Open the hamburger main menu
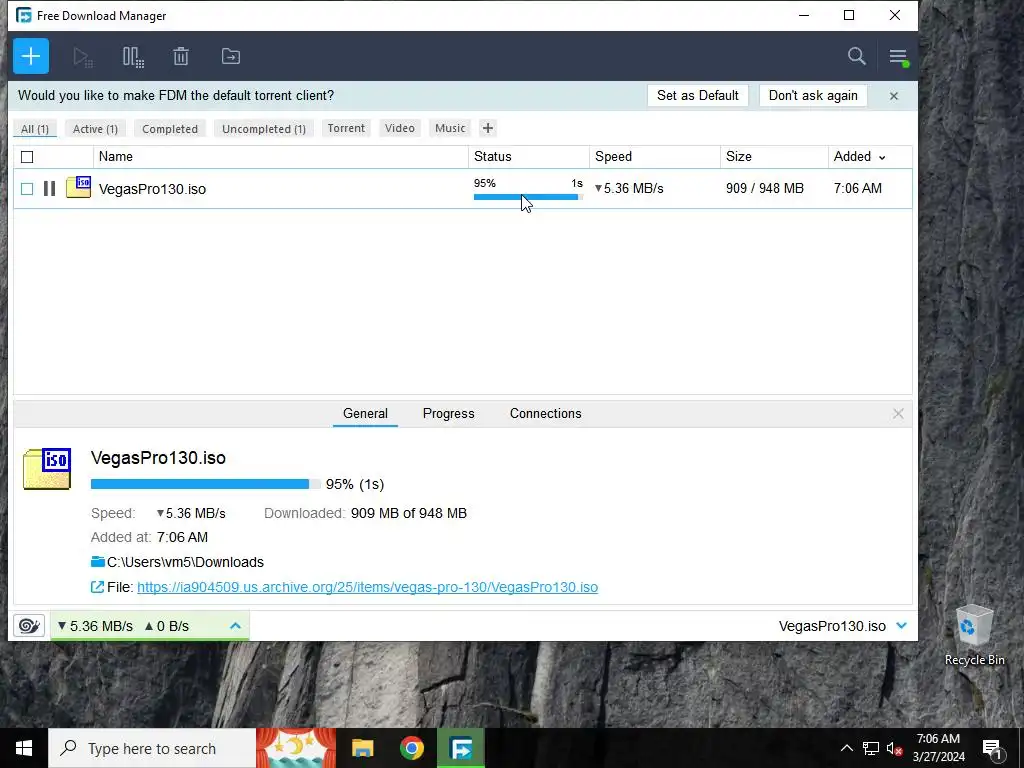 click(x=899, y=57)
